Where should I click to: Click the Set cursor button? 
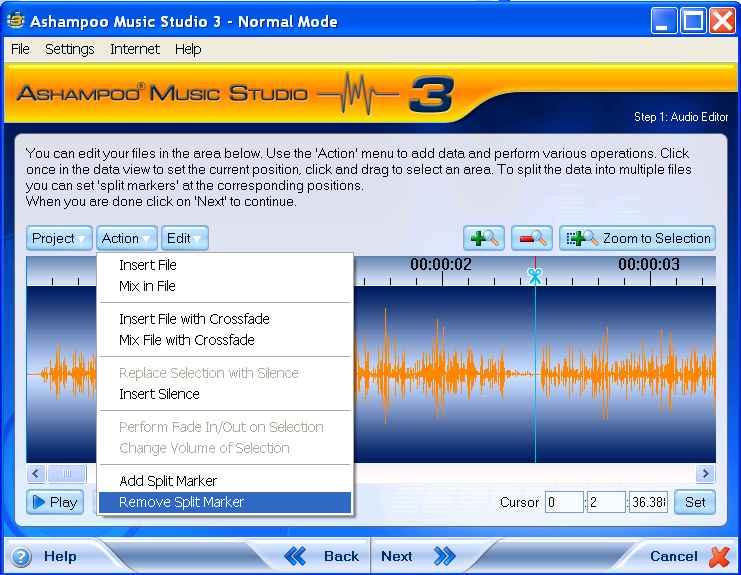coord(695,502)
